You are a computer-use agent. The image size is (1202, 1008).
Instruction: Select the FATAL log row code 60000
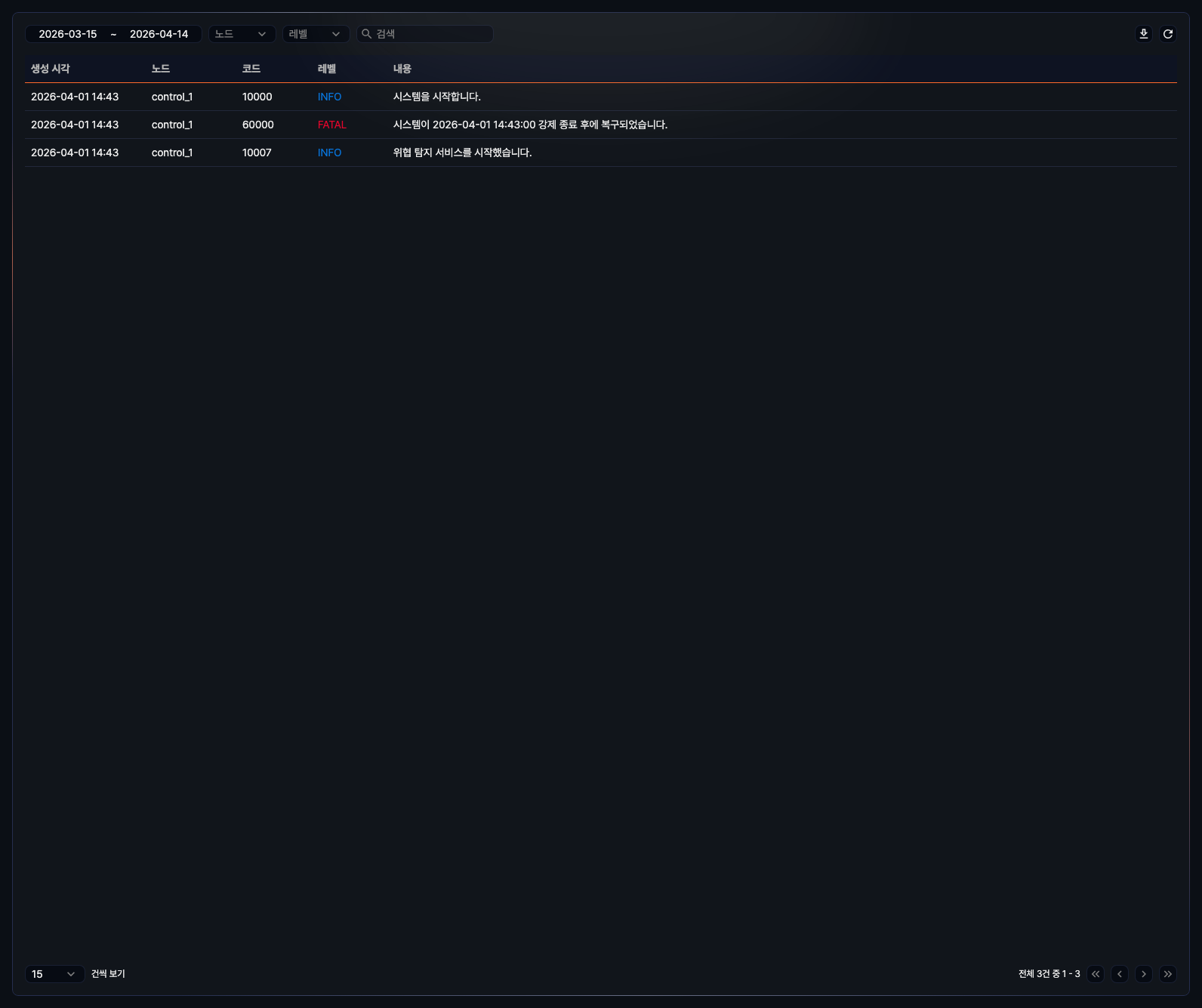tap(258, 125)
